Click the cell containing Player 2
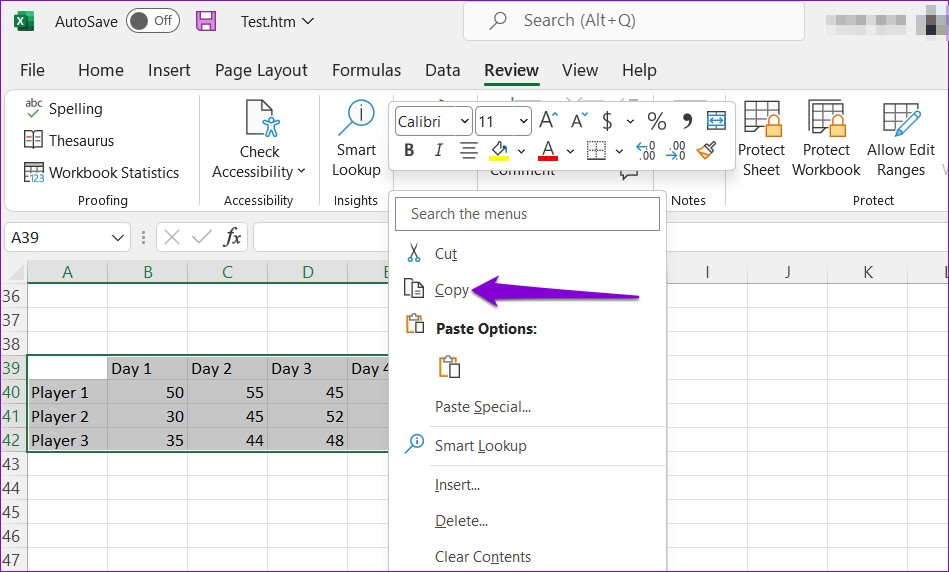 (x=68, y=416)
